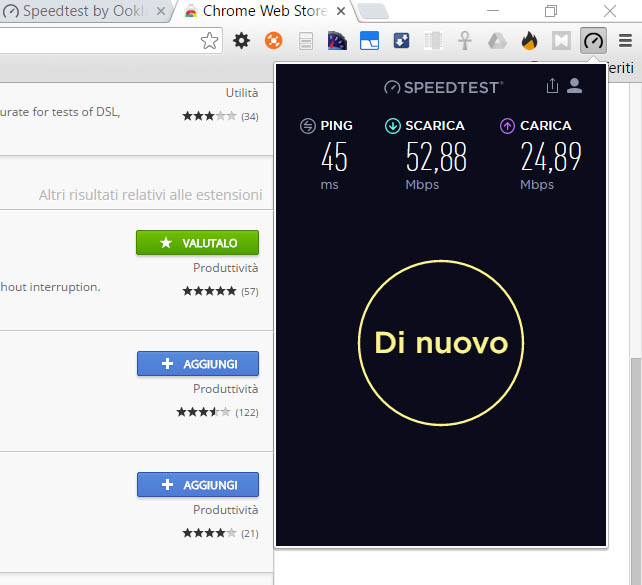Screen dimensions: 642x585
Task: Click the orange lifebuoy extension icon
Action: click(274, 41)
